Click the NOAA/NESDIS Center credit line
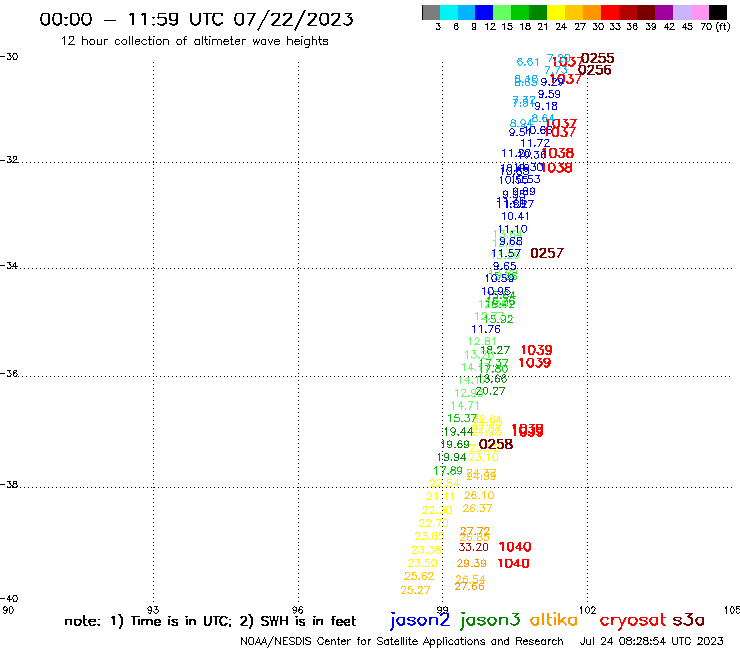The width and height of the screenshot is (740, 650). tap(402, 641)
